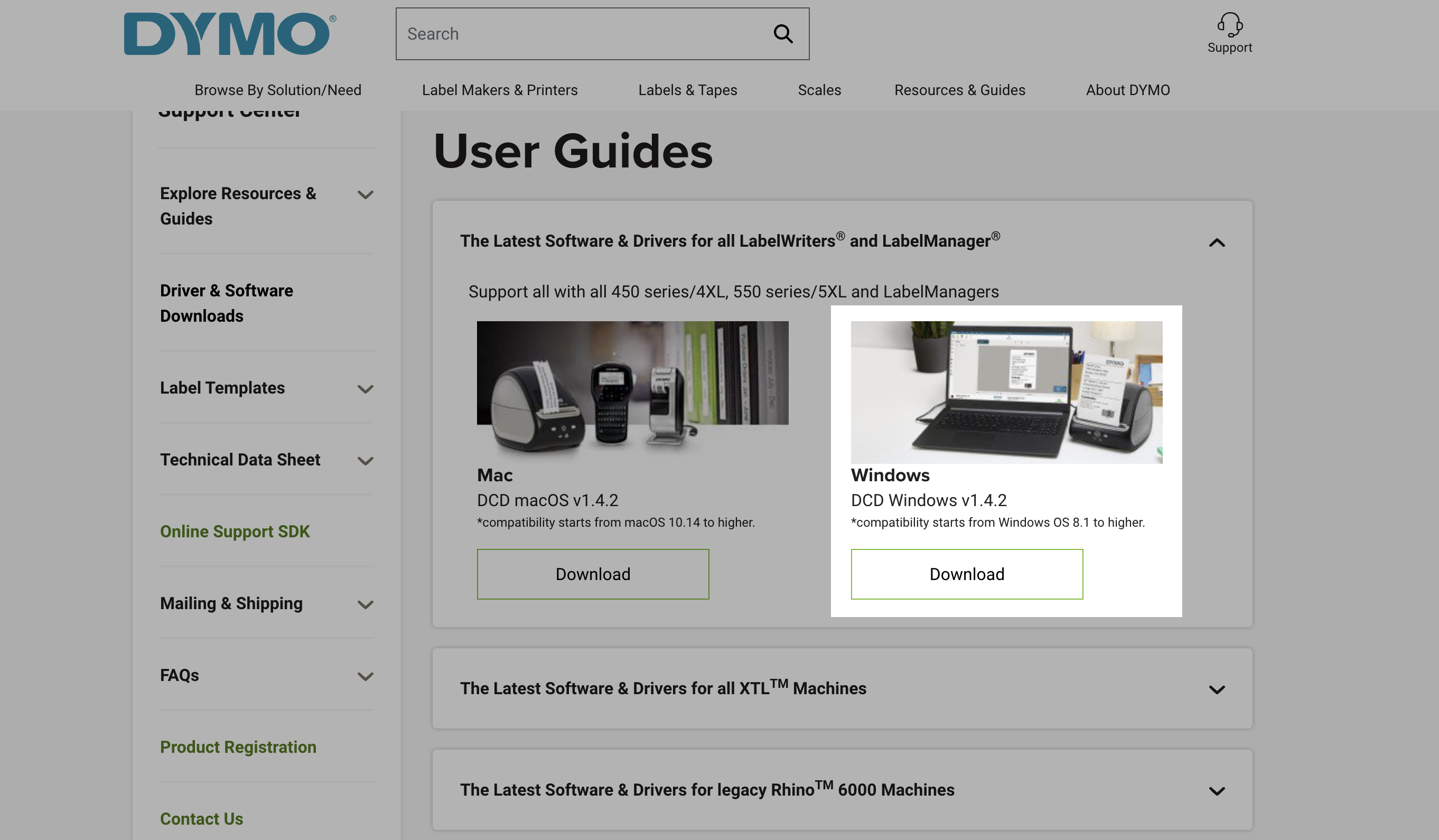Open the Scales menu item
The height and width of the screenshot is (840, 1439).
click(819, 90)
